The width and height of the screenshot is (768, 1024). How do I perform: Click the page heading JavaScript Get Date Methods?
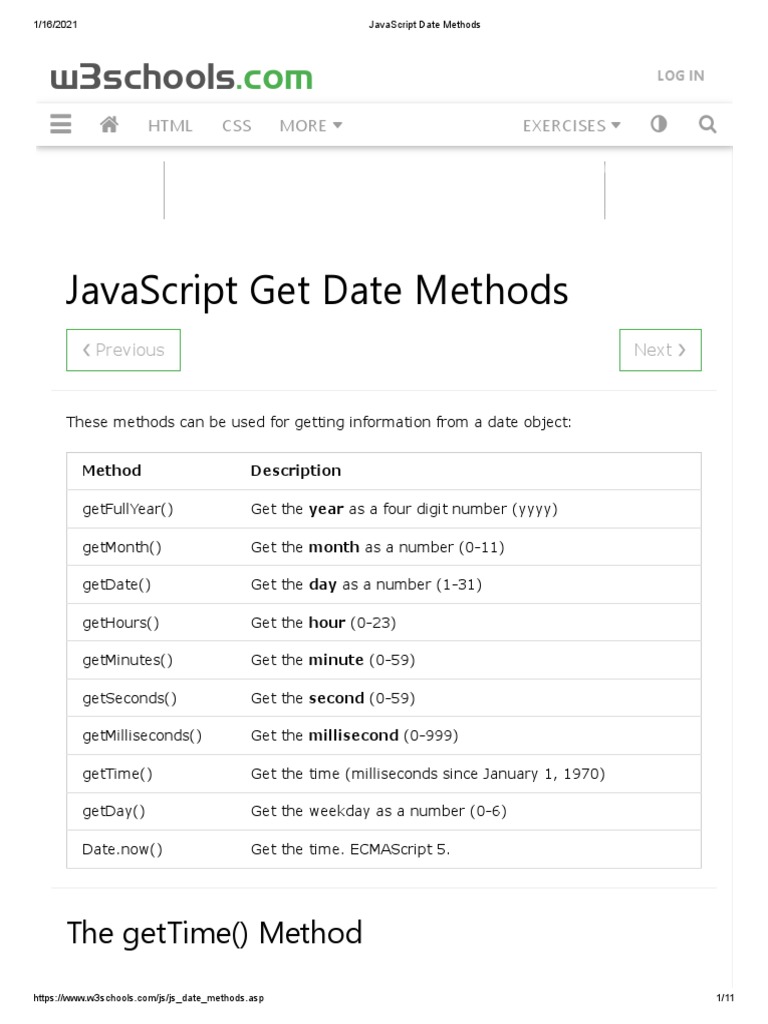pyautogui.click(x=317, y=291)
